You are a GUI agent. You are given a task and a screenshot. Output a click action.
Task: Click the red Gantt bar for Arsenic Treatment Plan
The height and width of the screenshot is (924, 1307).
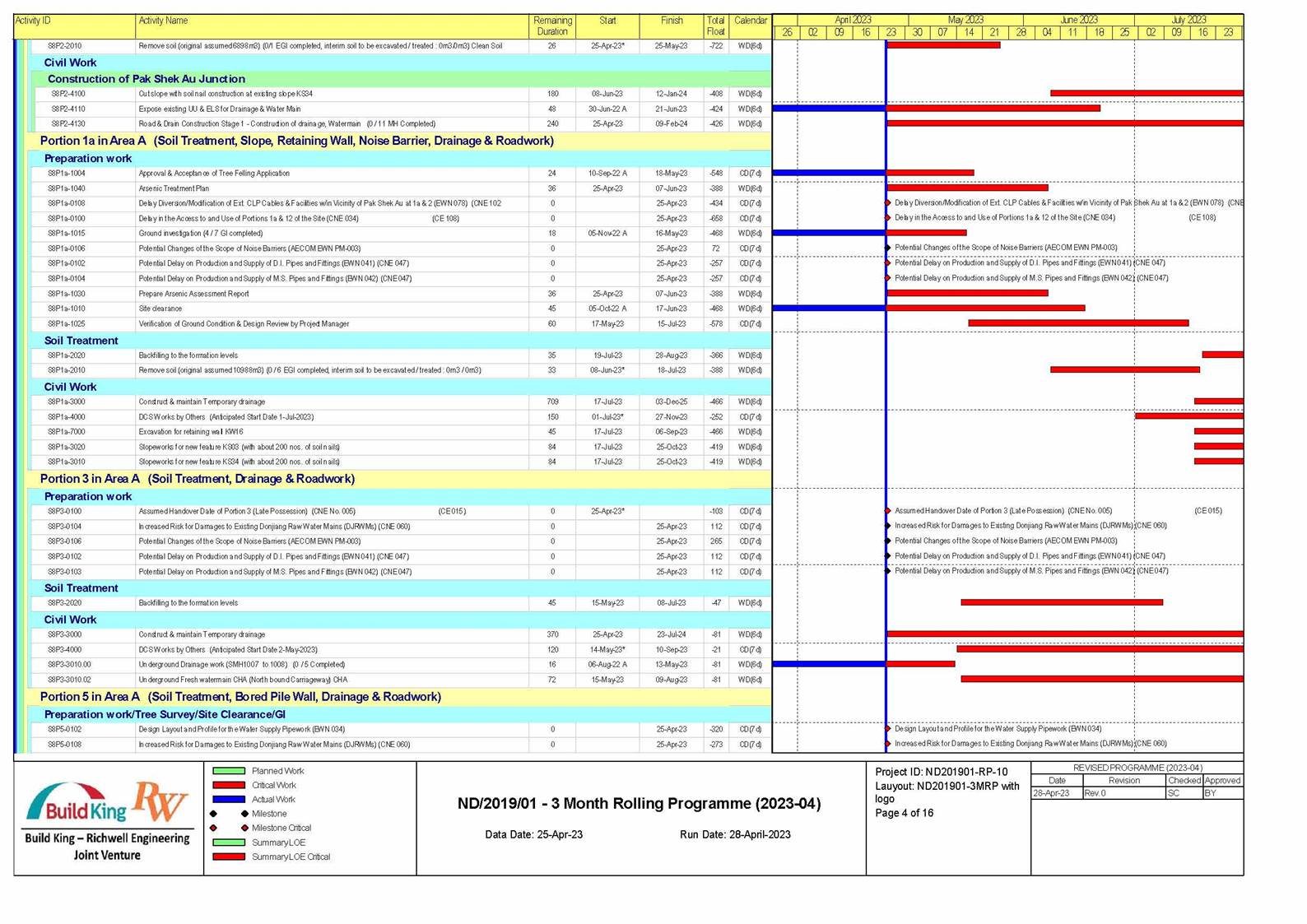click(x=967, y=188)
